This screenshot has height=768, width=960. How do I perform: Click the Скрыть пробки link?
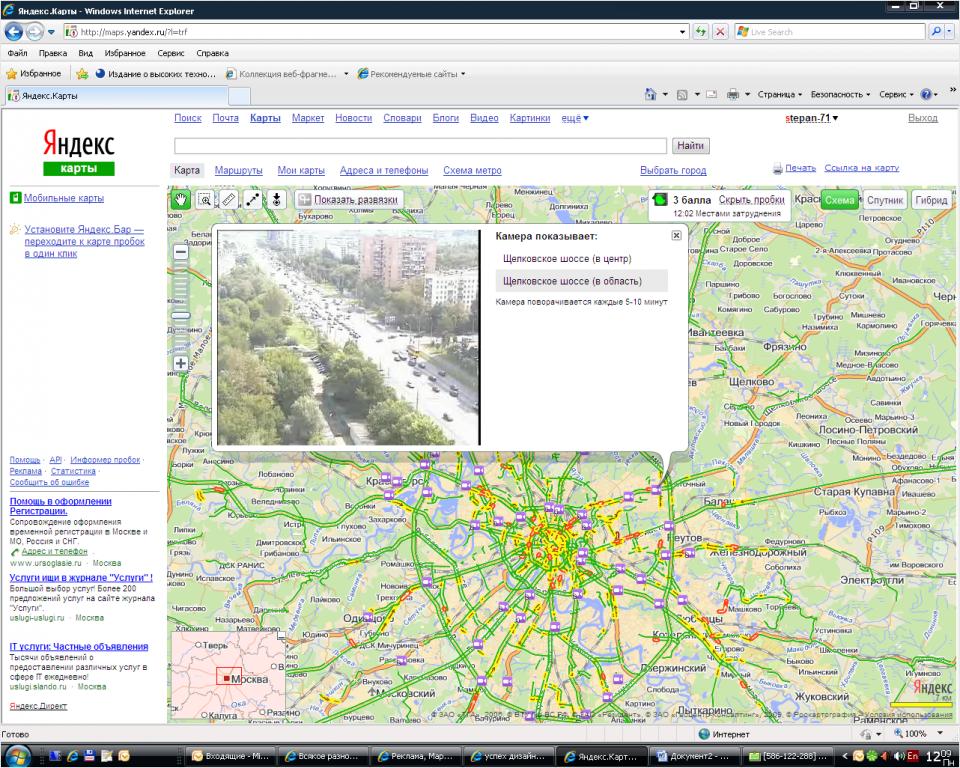[x=751, y=199]
